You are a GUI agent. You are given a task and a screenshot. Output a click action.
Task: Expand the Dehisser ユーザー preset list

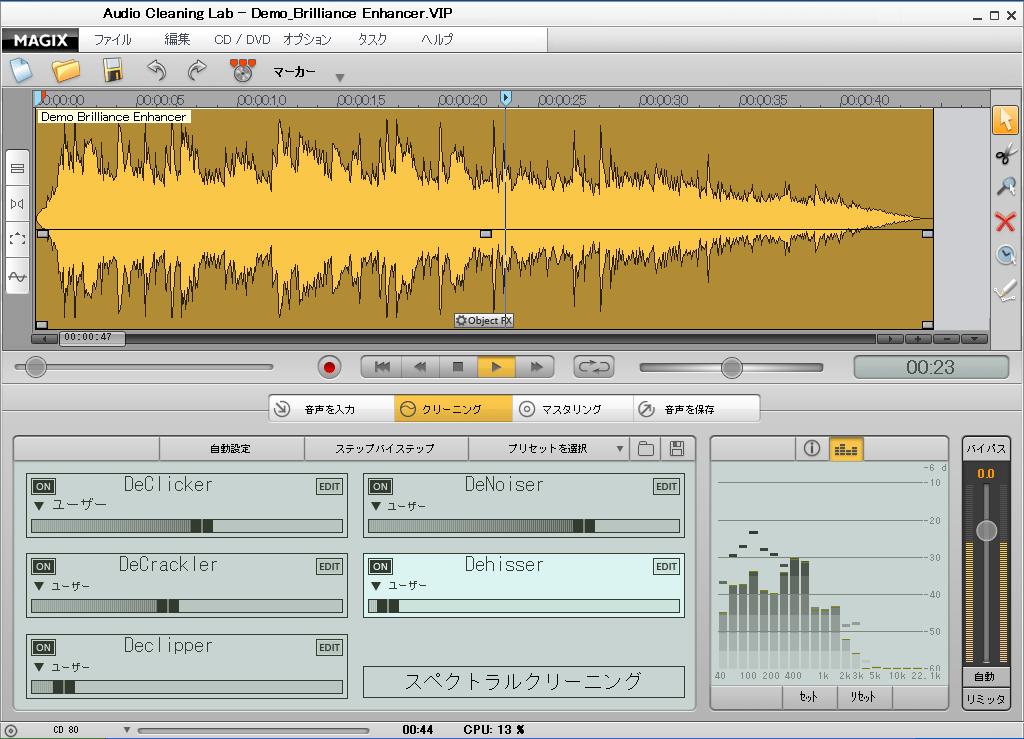pyautogui.click(x=376, y=586)
